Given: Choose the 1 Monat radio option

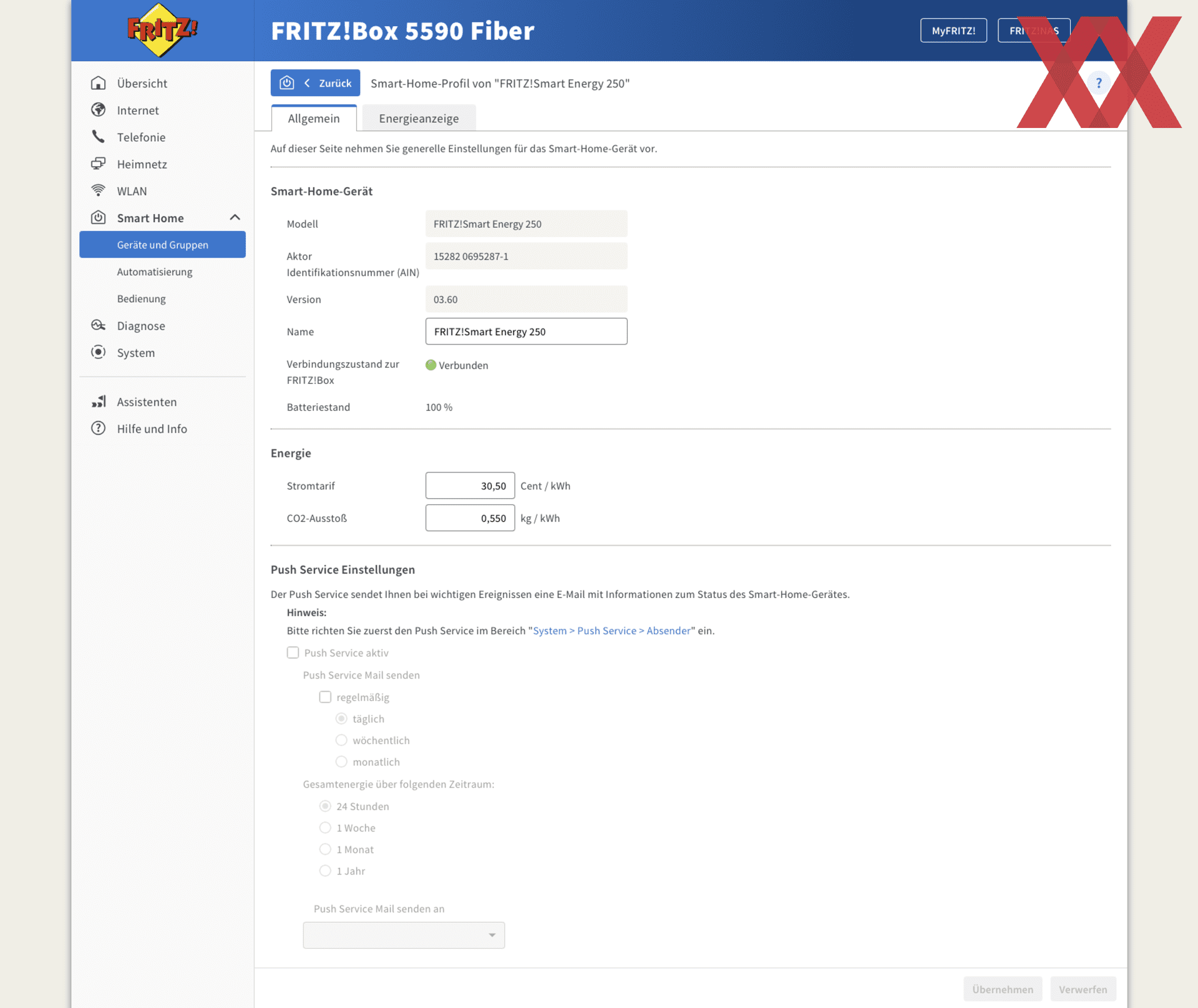Looking at the screenshot, I should tap(325, 849).
